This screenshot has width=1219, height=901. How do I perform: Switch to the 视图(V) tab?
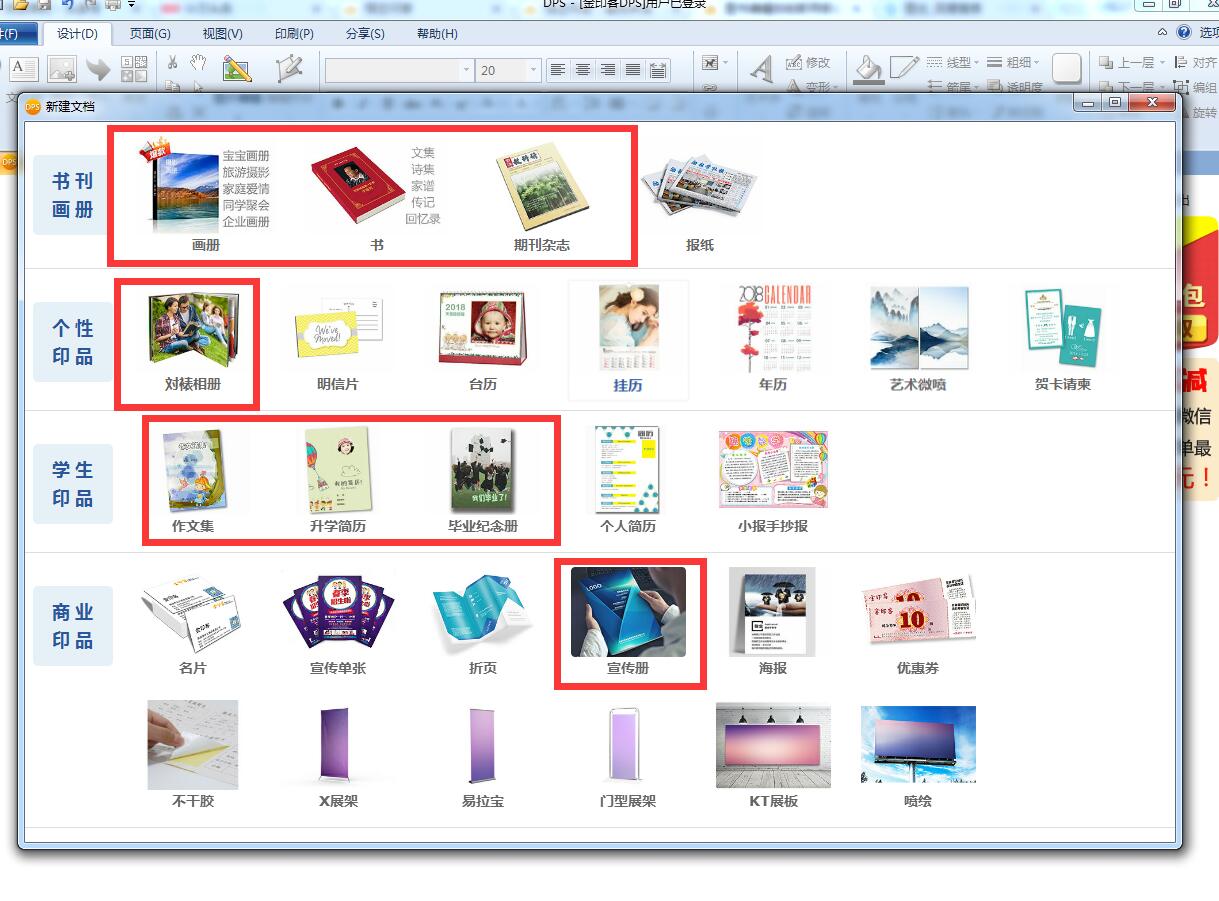click(x=222, y=34)
